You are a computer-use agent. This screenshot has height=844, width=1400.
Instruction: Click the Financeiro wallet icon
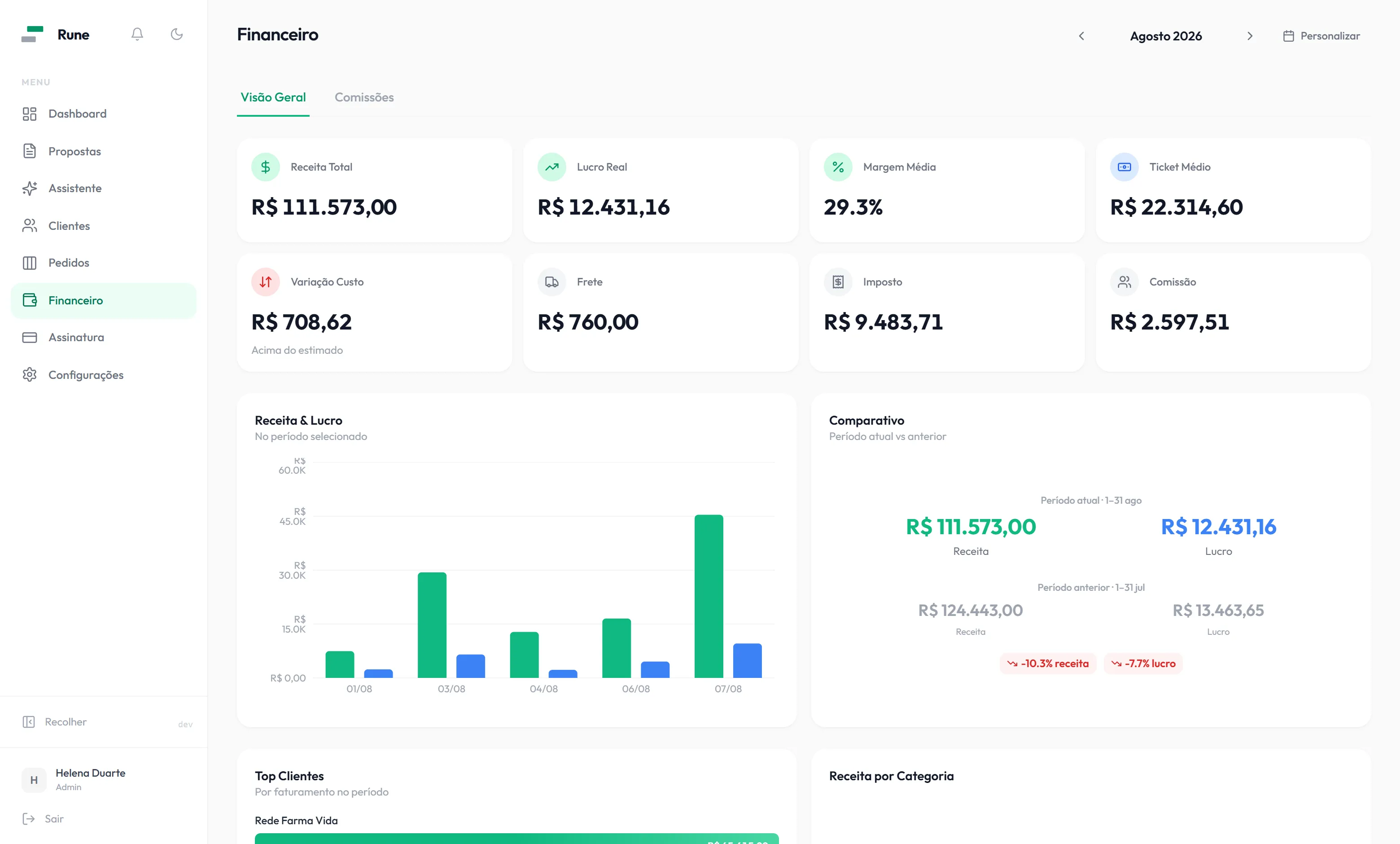pos(30,300)
